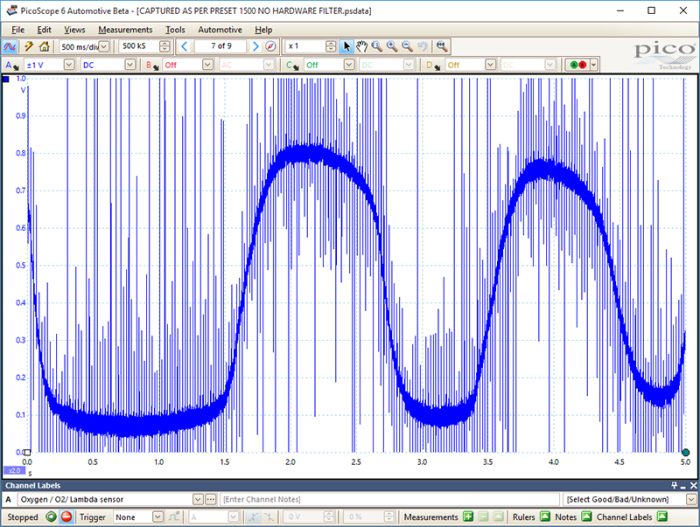Viewport: 700px width, 527px height.
Task: Click the blue Channel A axis marker square
Action: [x=6, y=79]
